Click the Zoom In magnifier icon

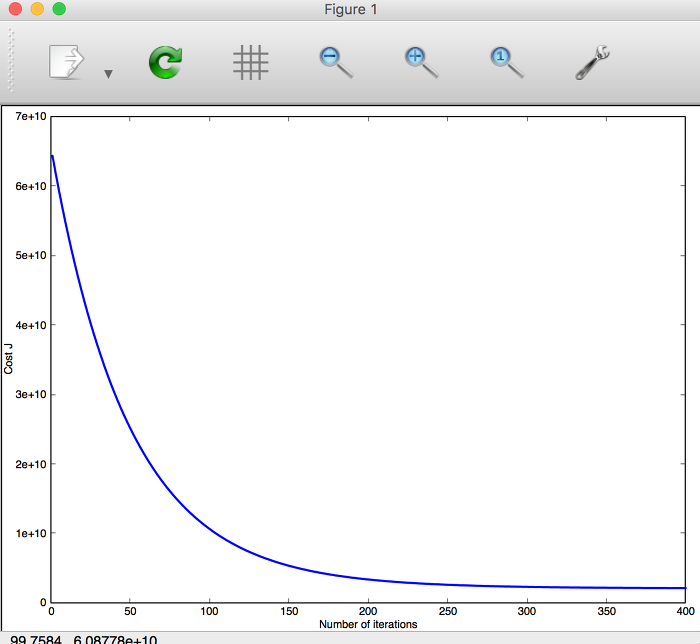421,62
